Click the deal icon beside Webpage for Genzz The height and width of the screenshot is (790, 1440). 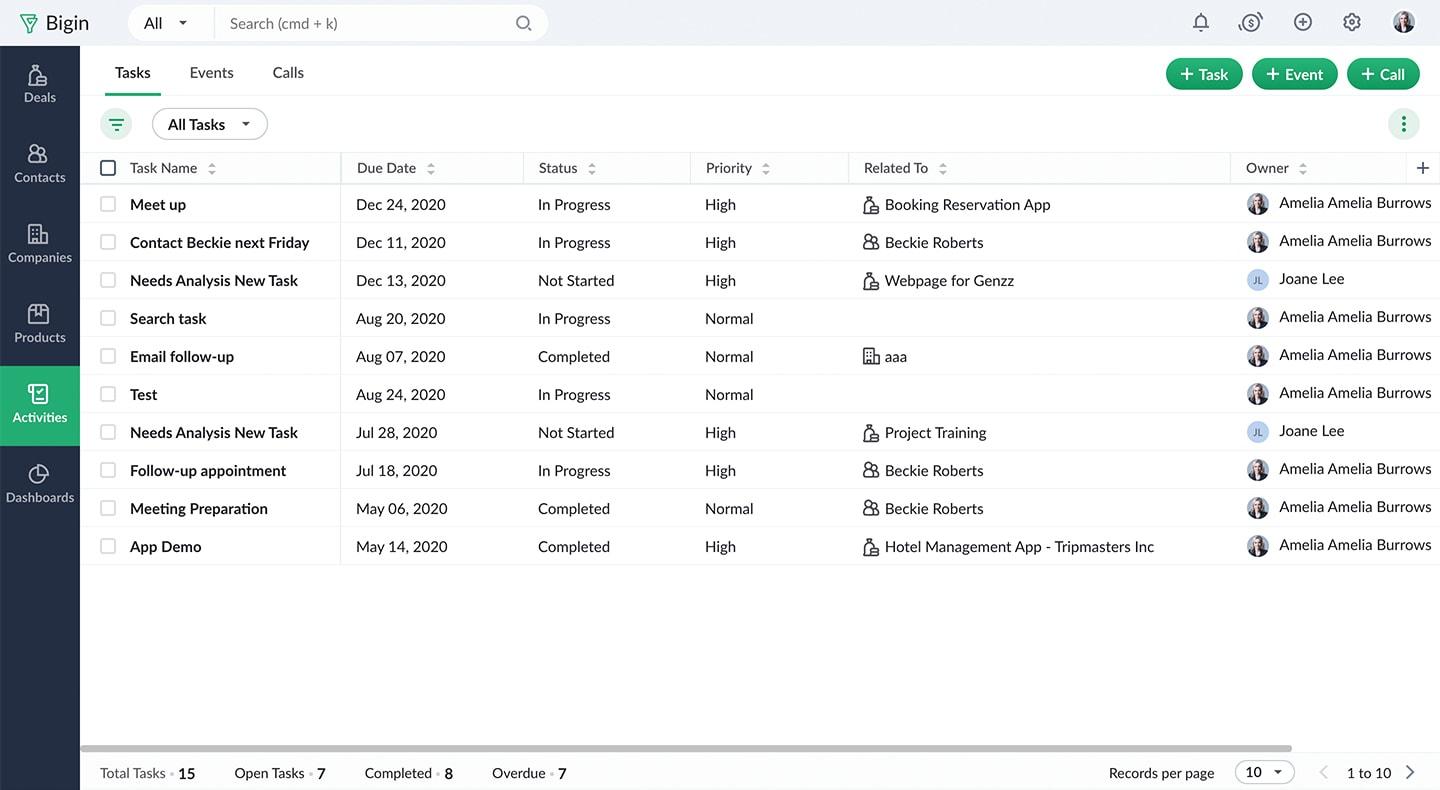[871, 281]
